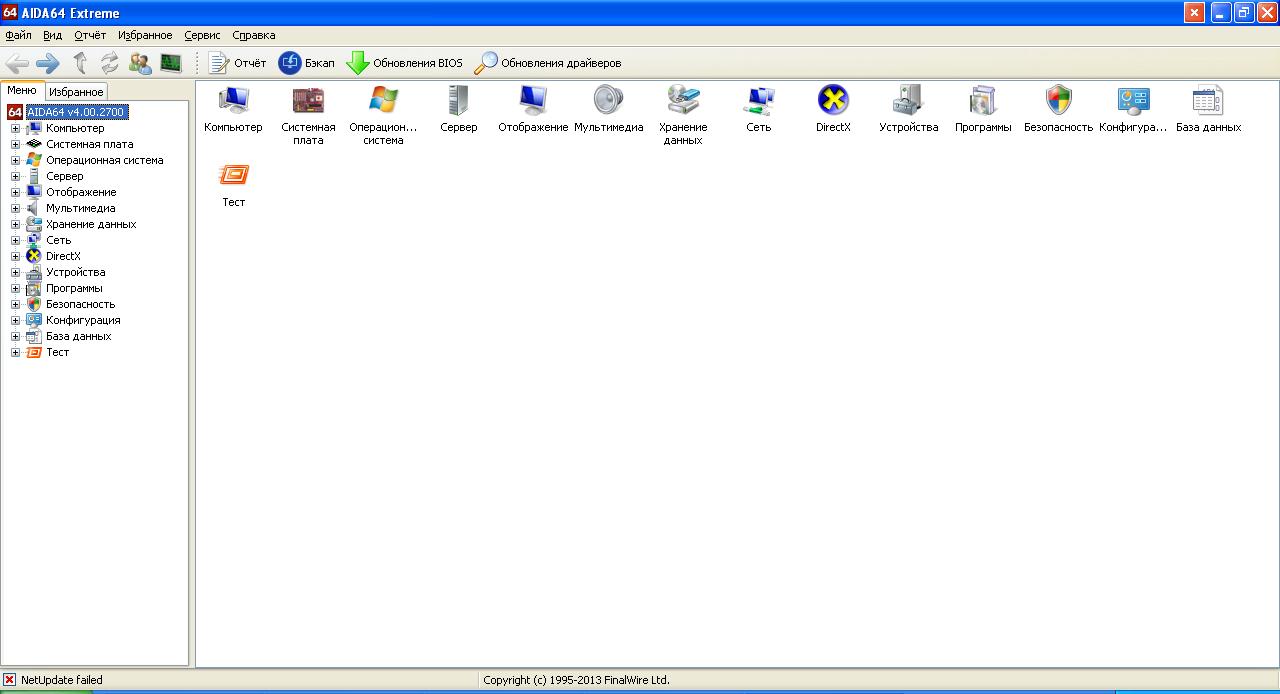
Task: Expand the DirectX tree node
Action: click(x=15, y=256)
